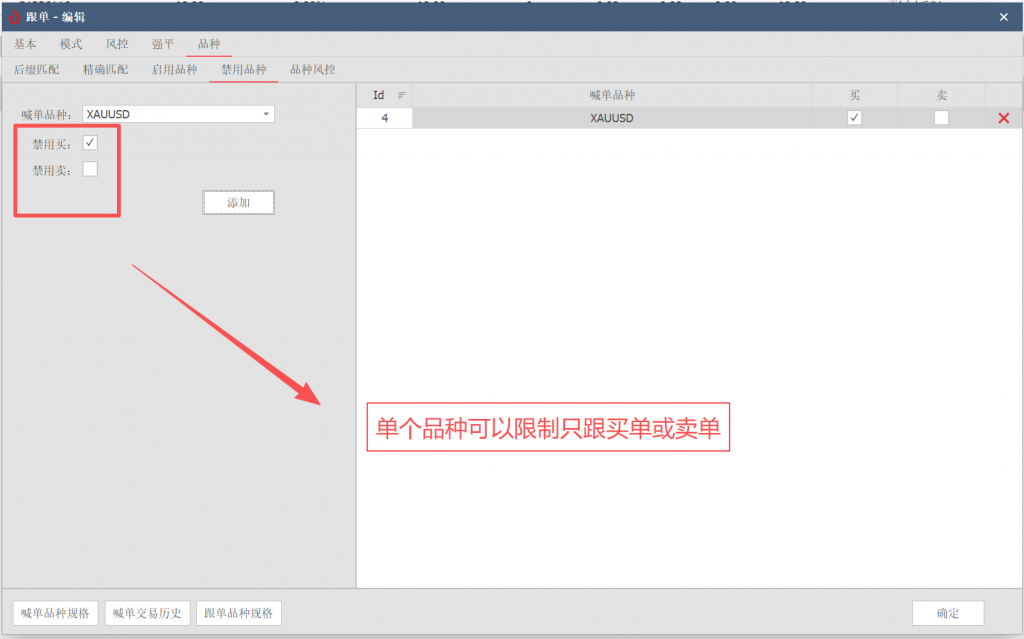Screen dimensions: 1024x639
Task: Select the 精确匹配 sub-tab
Action: pyautogui.click(x=105, y=70)
